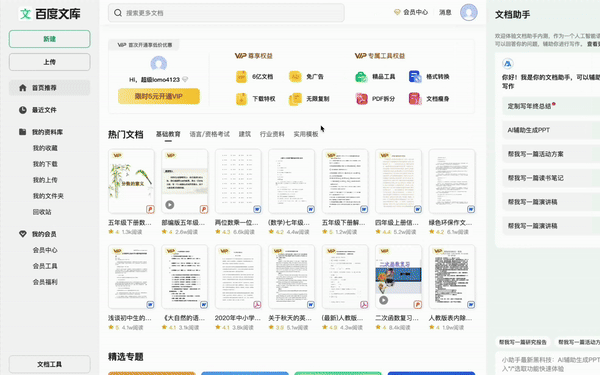Click the 下载特权 benefit icon
The image size is (600, 375).
[x=241, y=99]
